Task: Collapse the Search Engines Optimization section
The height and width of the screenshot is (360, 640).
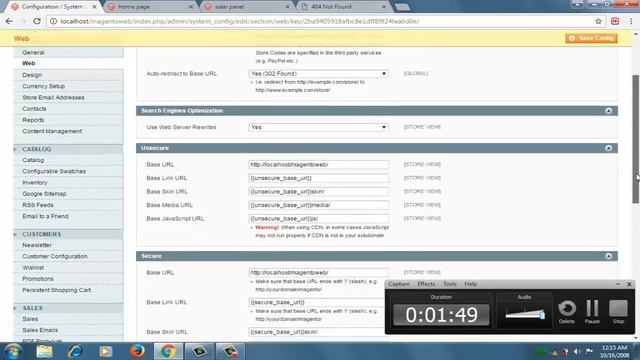Action: coord(608,111)
